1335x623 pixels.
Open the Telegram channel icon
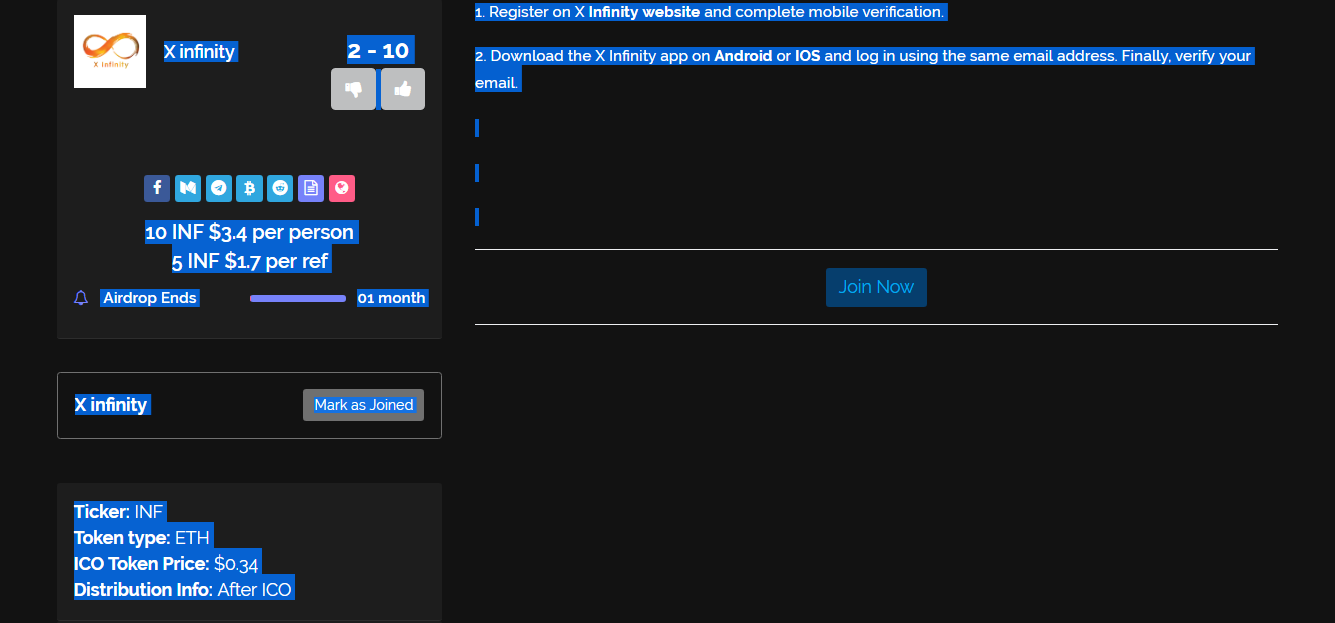219,188
